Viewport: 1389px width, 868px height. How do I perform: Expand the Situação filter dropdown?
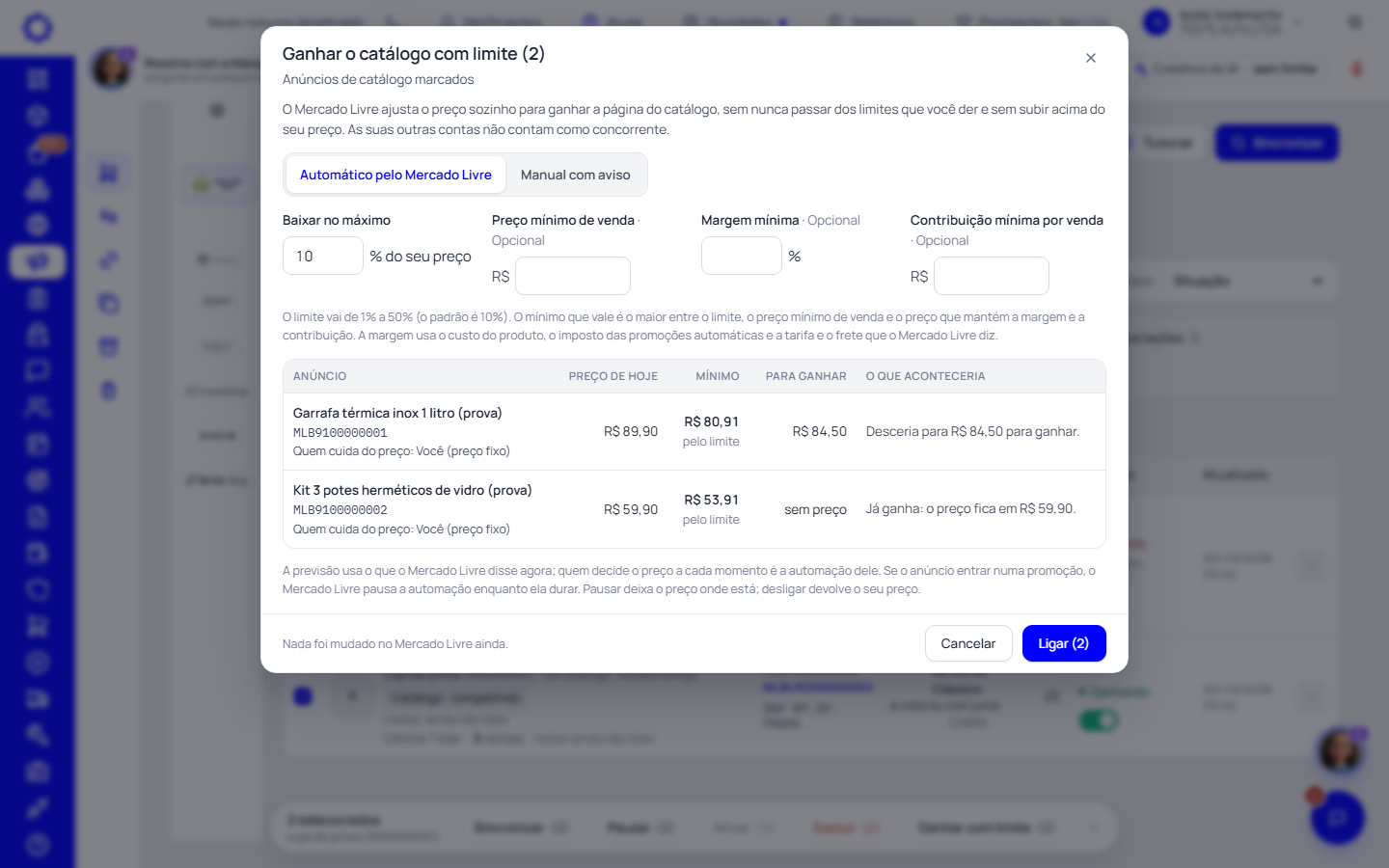pyautogui.click(x=1246, y=281)
